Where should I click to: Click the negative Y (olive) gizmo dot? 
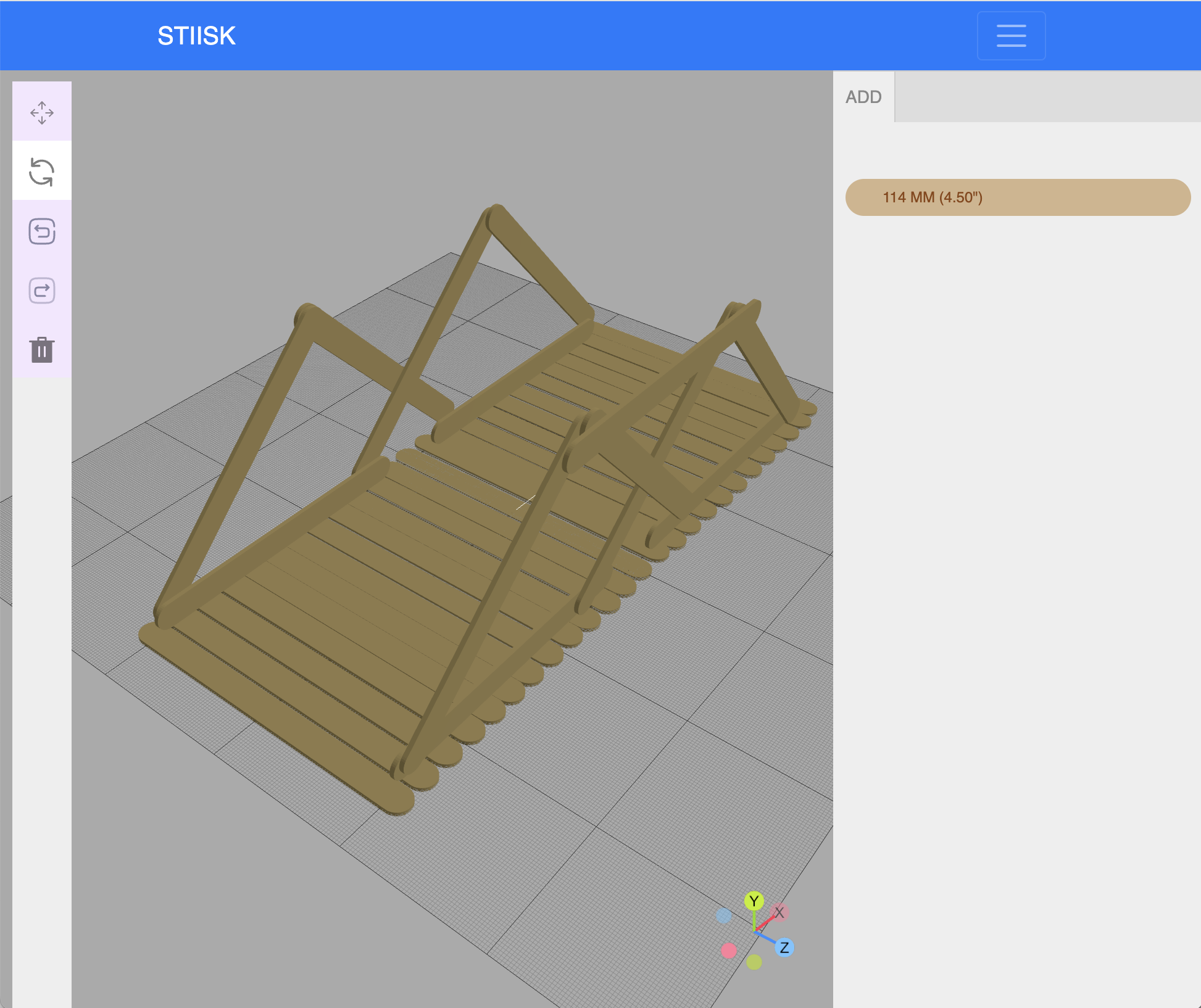754,962
